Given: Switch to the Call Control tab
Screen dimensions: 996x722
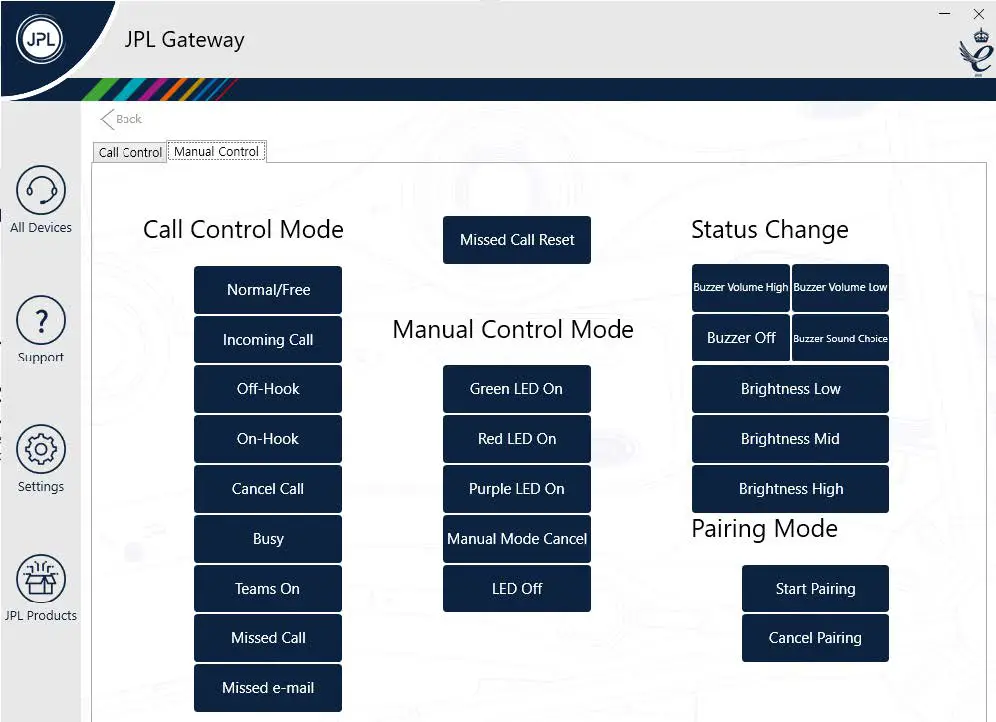Looking at the screenshot, I should click(x=130, y=152).
